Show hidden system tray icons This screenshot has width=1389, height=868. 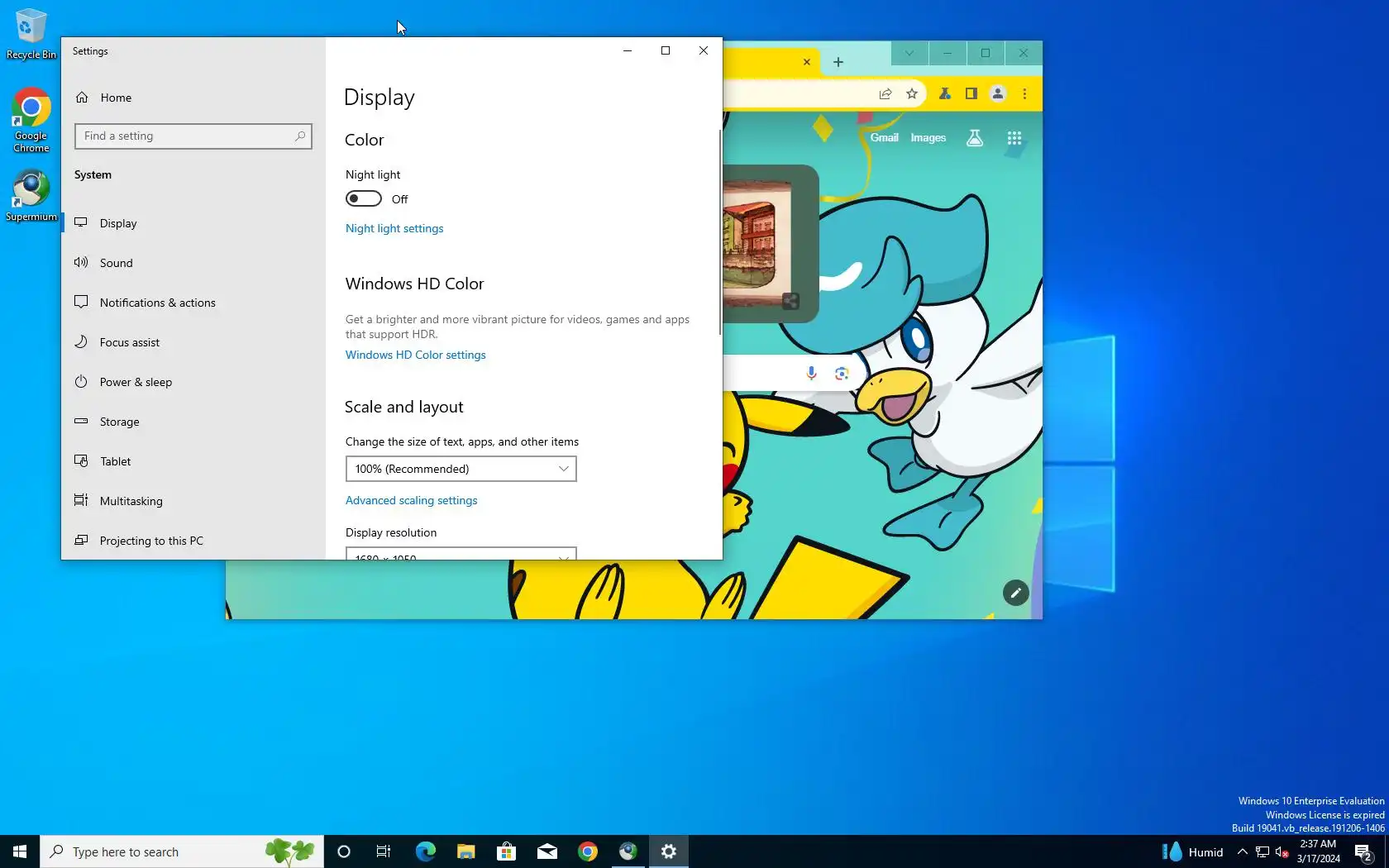pos(1242,851)
